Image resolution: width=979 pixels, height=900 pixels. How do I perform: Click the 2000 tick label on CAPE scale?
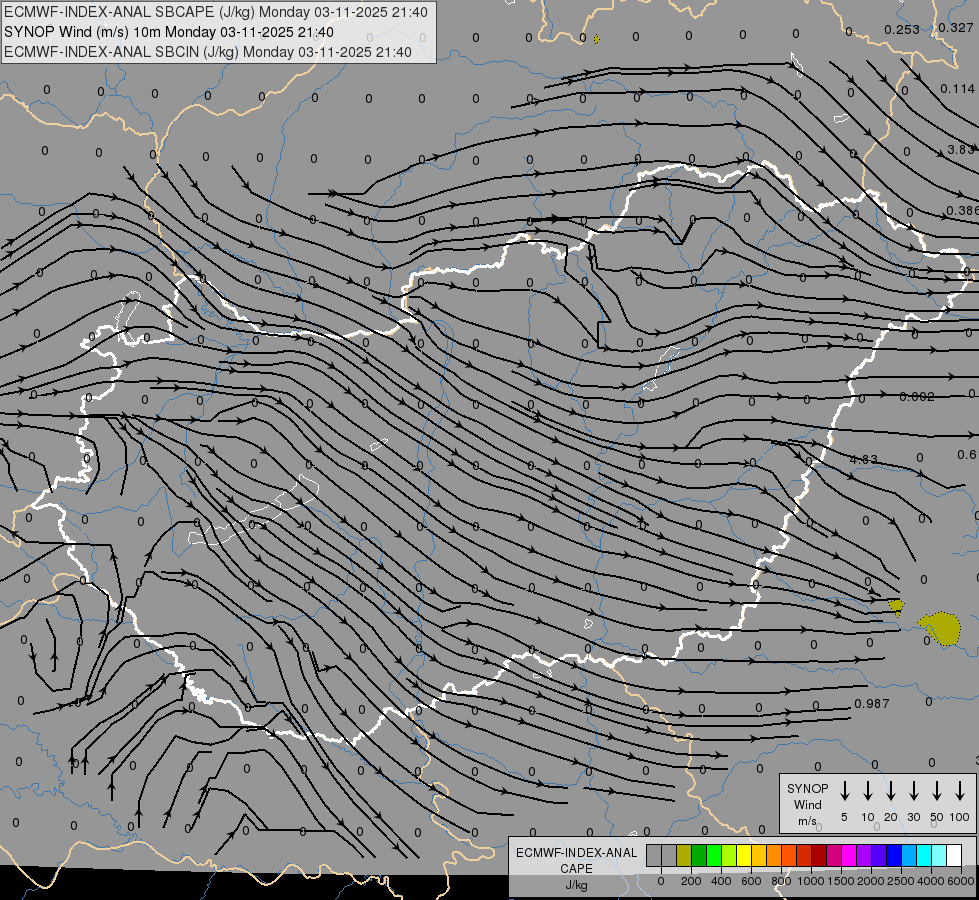click(871, 881)
